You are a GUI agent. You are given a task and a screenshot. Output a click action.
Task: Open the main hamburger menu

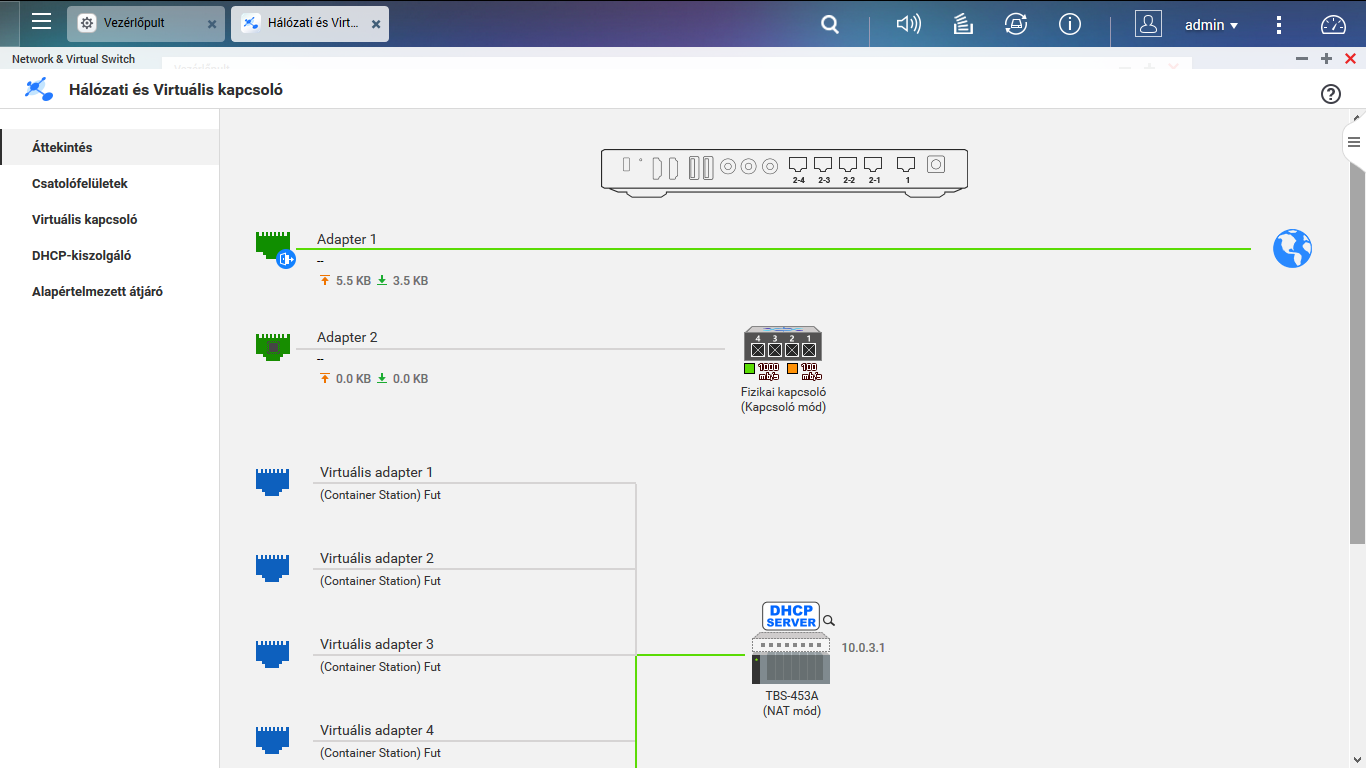[41, 22]
